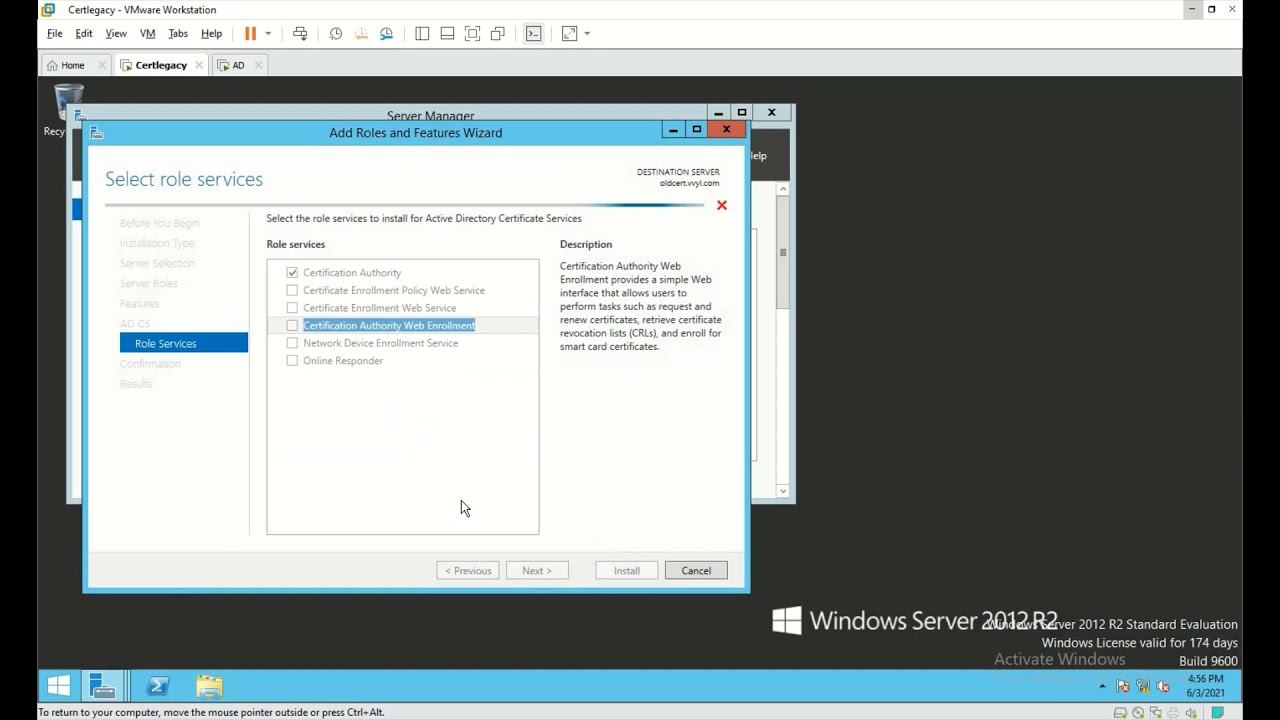Screen dimensions: 1280x720
Task: Open File Explorer from guest taskbar
Action: tap(209, 686)
